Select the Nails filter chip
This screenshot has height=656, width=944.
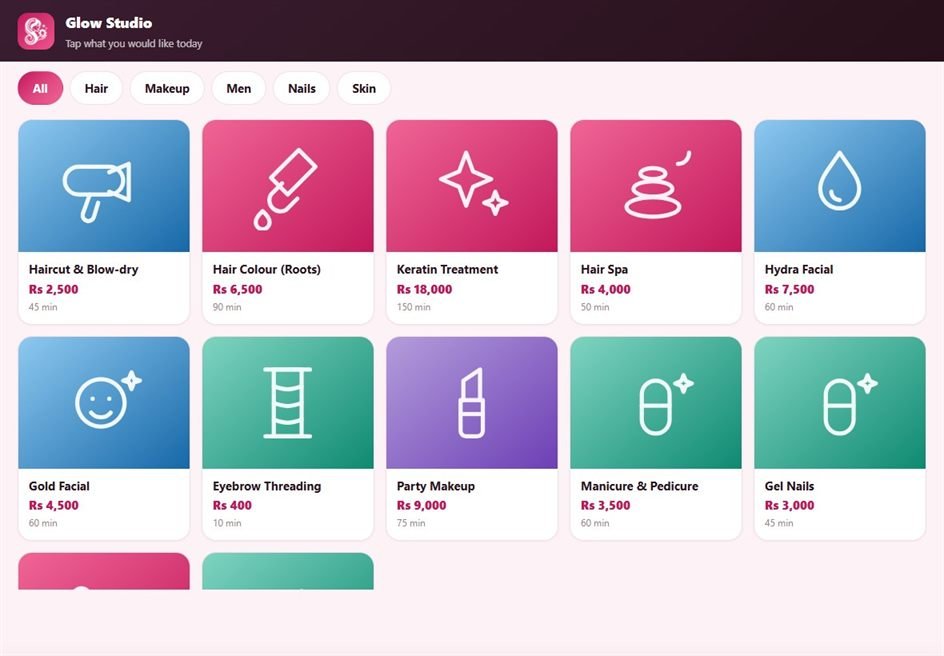pyautogui.click(x=302, y=88)
